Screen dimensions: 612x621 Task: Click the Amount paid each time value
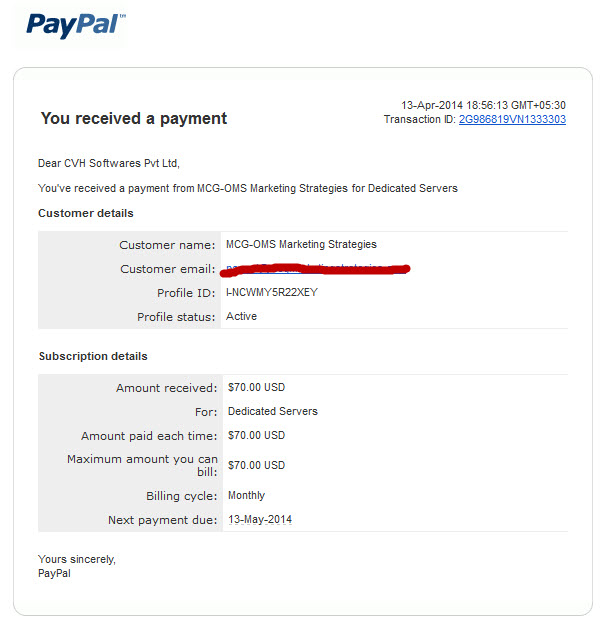coord(256,435)
